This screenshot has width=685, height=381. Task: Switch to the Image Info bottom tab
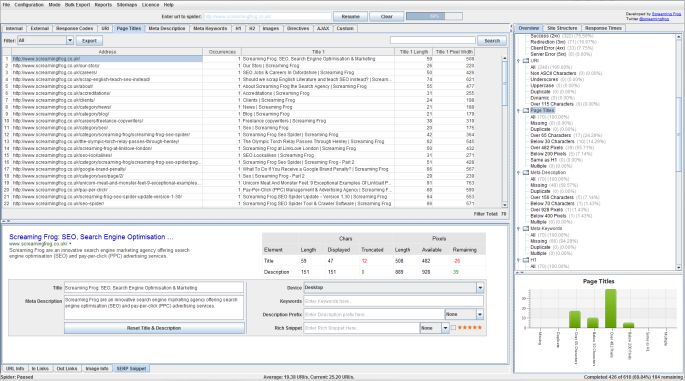(x=97, y=369)
